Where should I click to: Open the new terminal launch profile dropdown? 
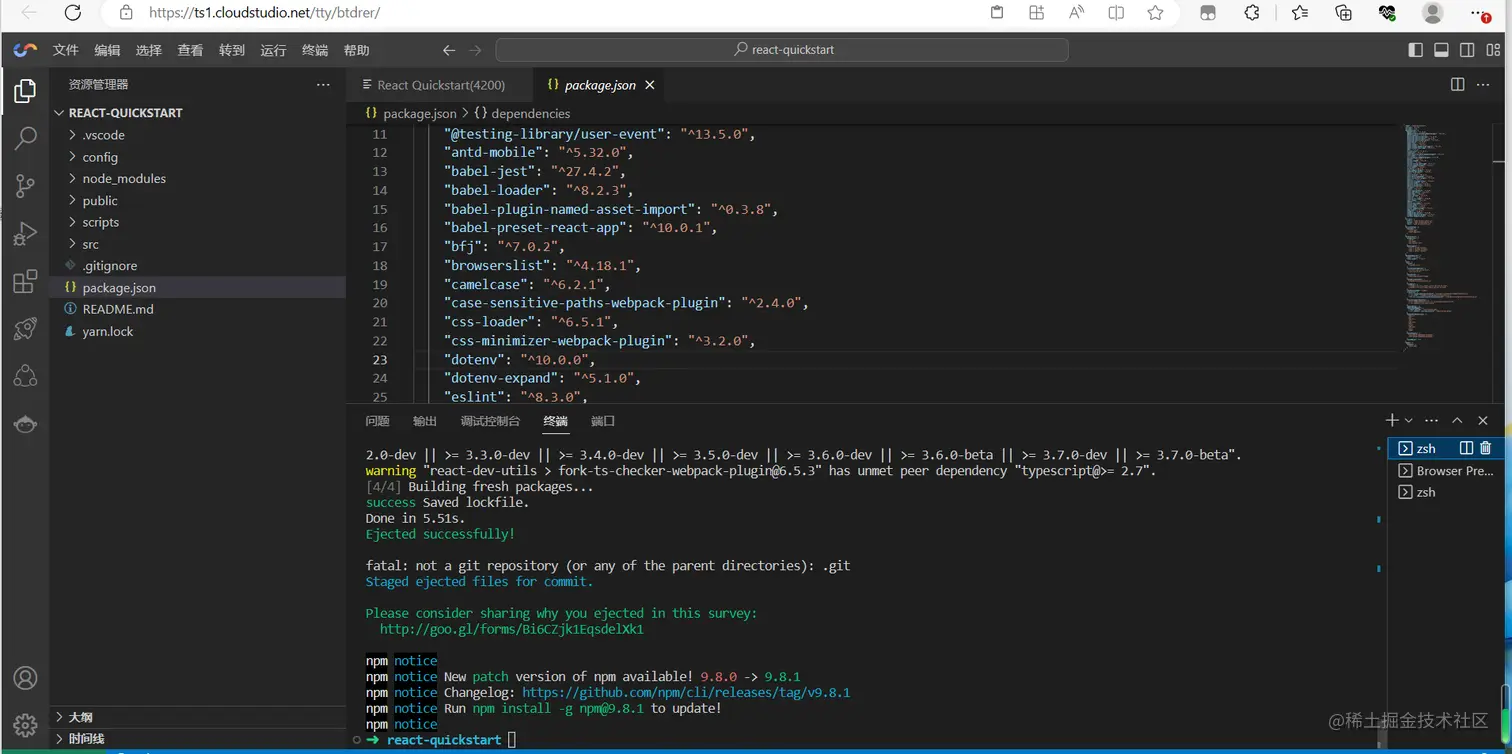1409,421
